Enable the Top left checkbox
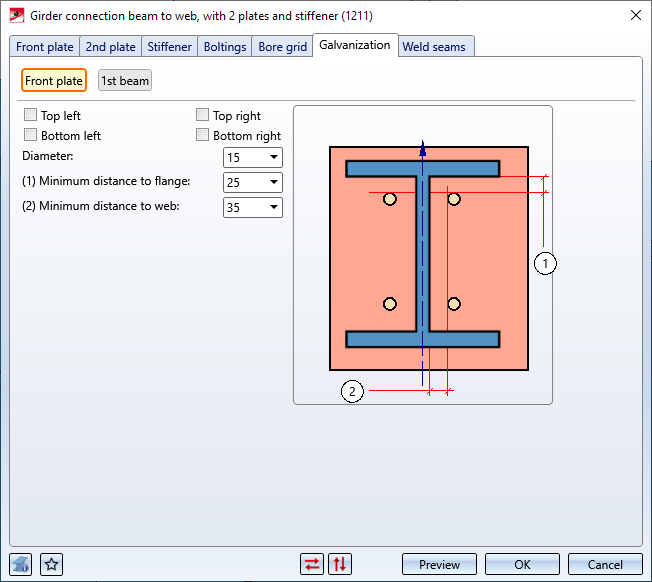This screenshot has width=652, height=582. [x=31, y=116]
